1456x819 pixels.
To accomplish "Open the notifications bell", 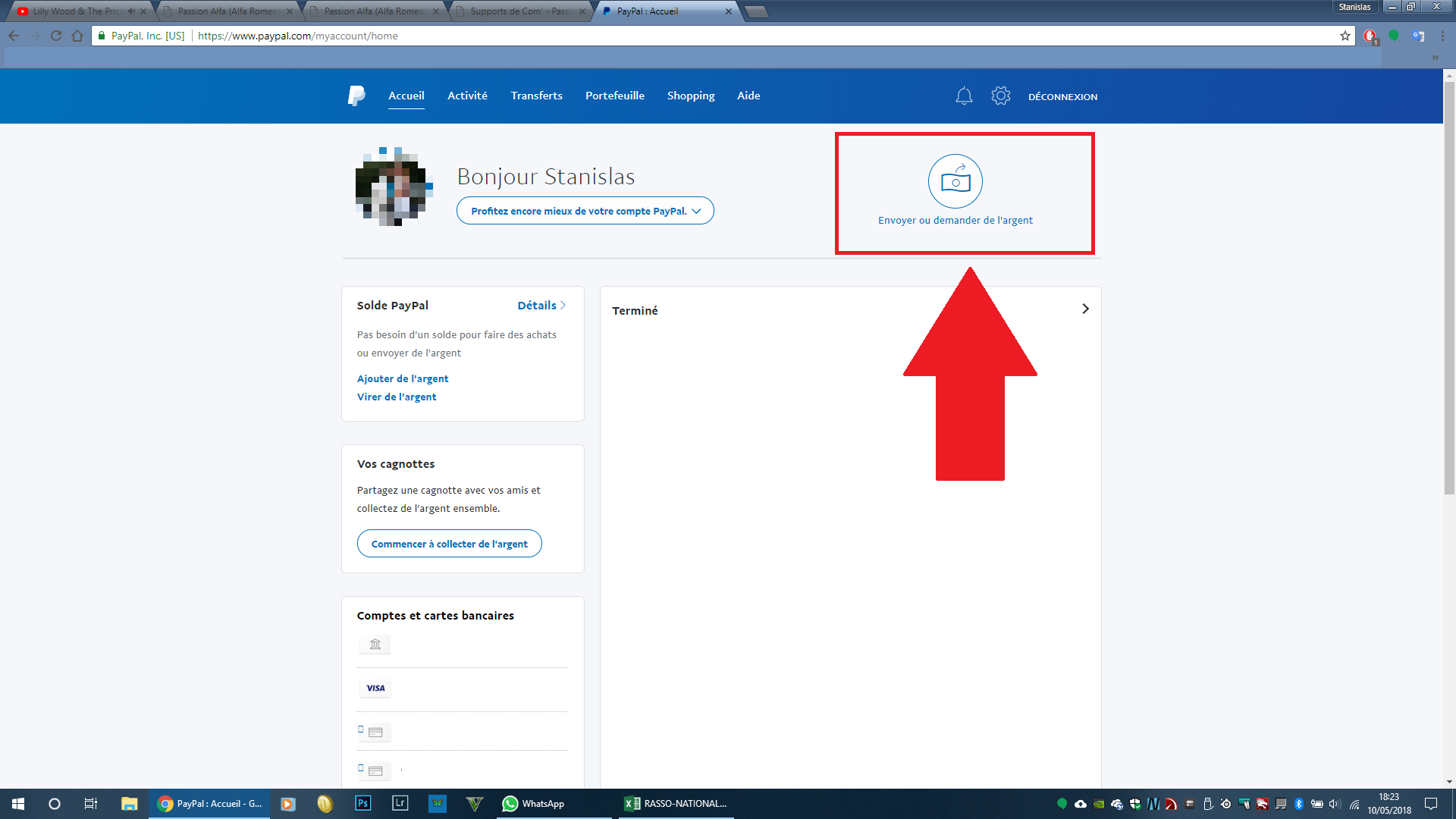I will [964, 96].
